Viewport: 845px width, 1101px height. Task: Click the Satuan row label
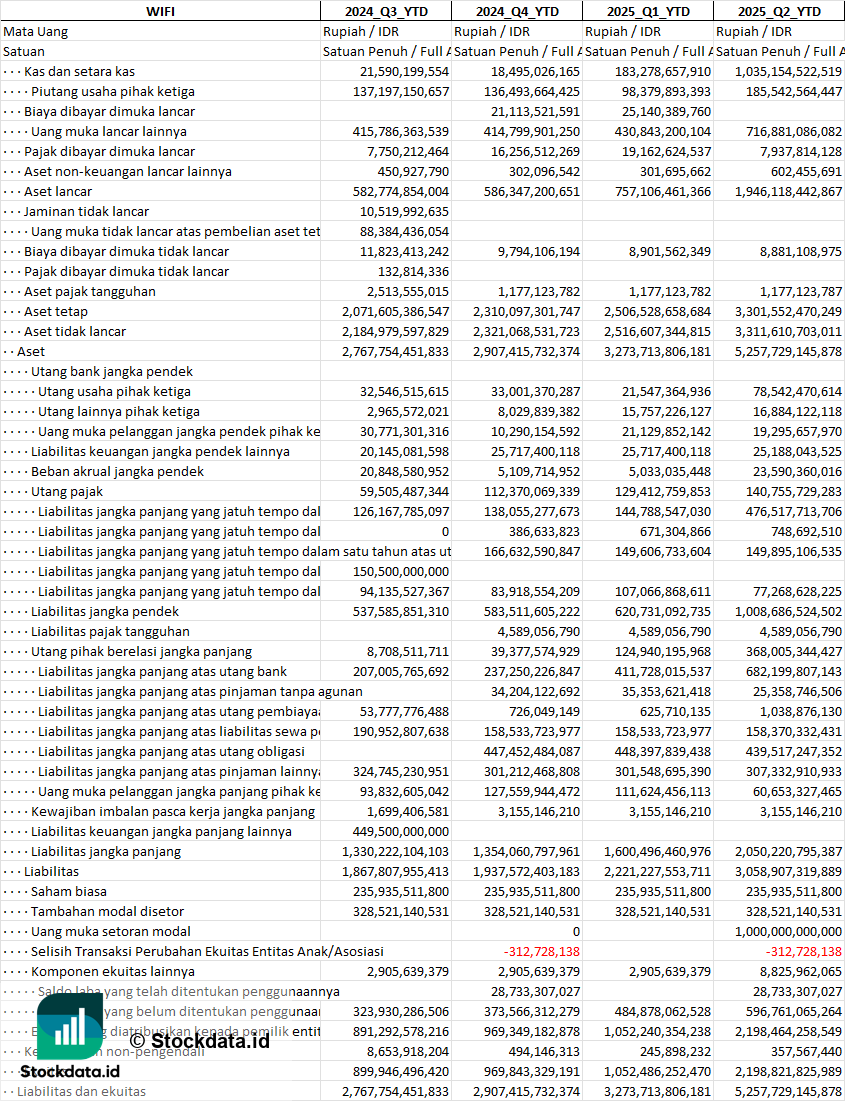(x=25, y=51)
